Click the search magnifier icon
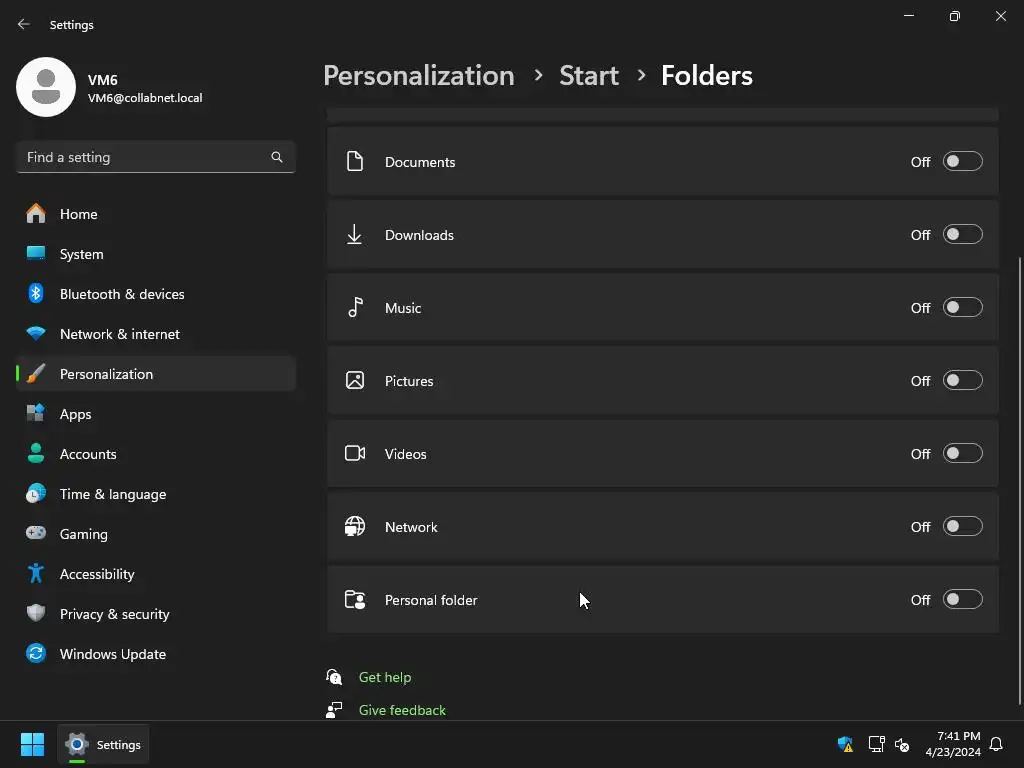1024x768 pixels. click(x=277, y=157)
